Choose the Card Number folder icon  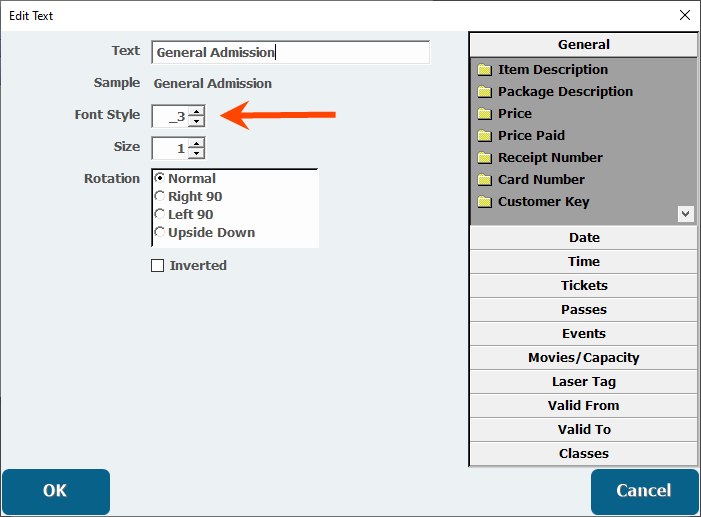click(x=485, y=180)
